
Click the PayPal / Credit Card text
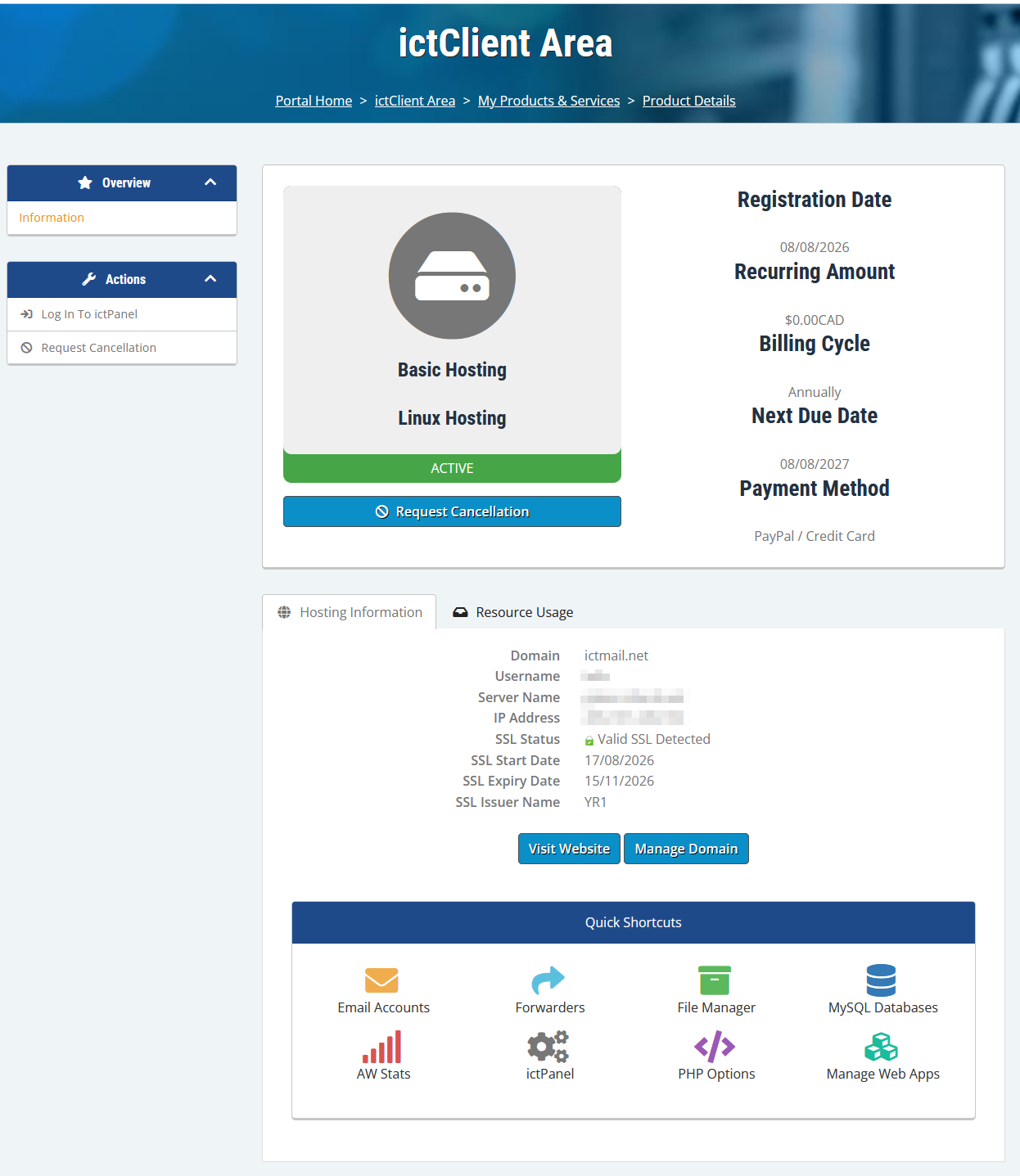point(815,536)
